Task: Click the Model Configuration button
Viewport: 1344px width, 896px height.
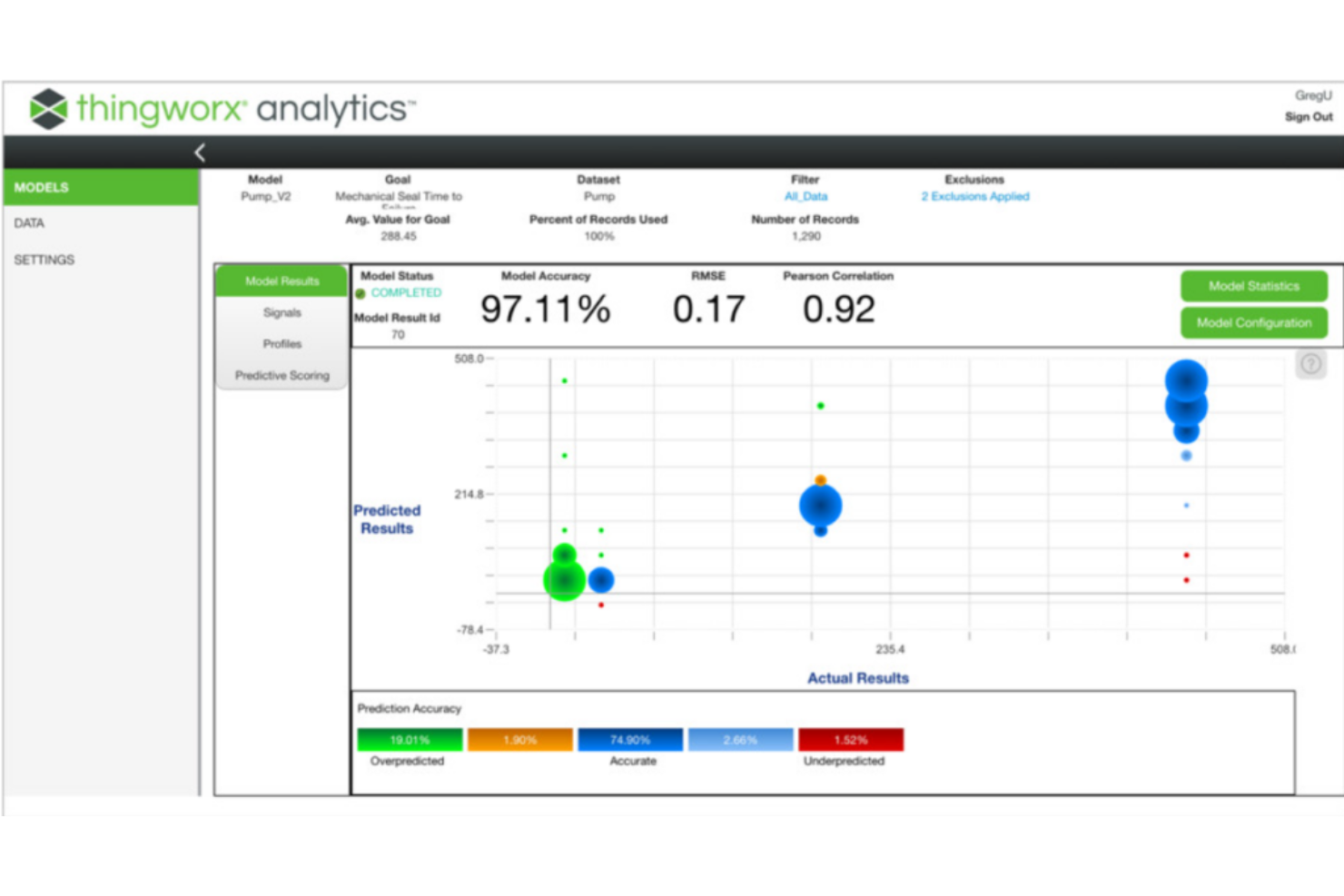Action: click(x=1253, y=322)
